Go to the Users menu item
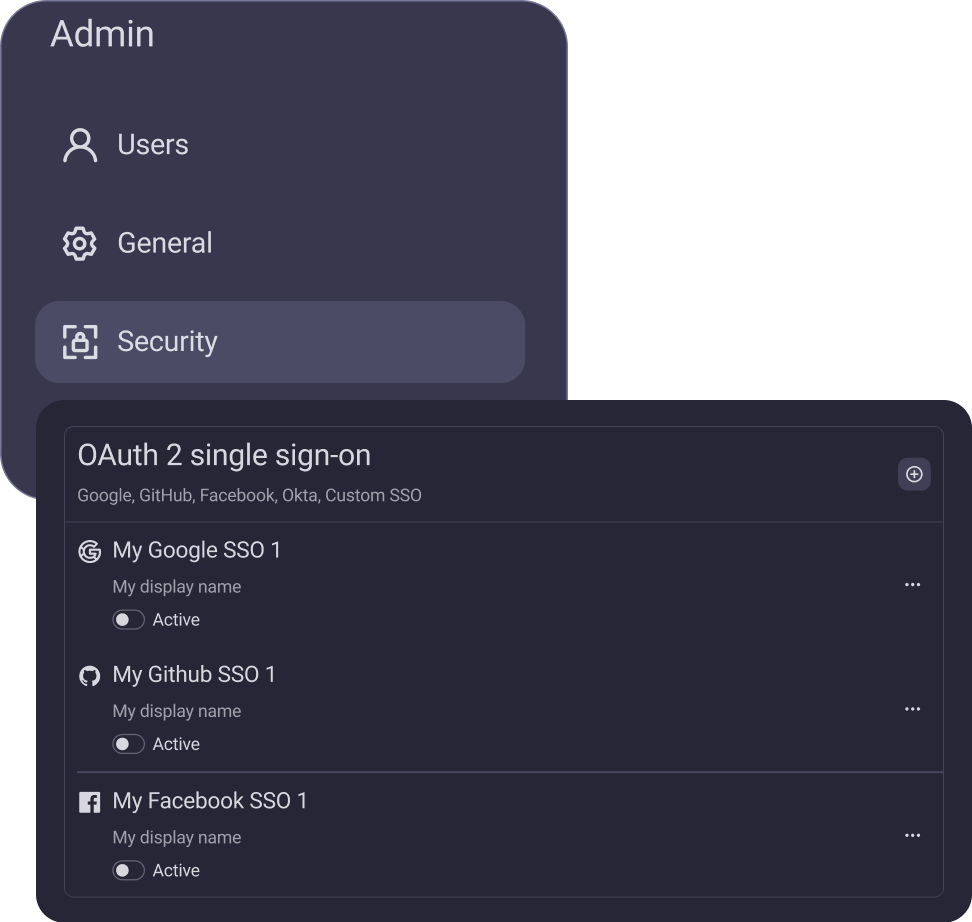Image resolution: width=972 pixels, height=922 pixels. point(153,145)
